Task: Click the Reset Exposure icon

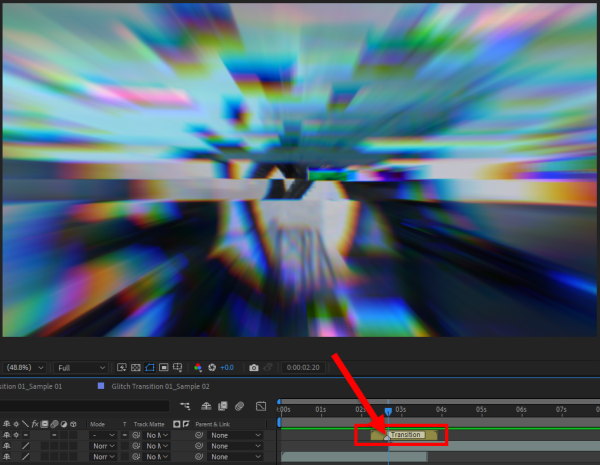Action: pyautogui.click(x=211, y=368)
